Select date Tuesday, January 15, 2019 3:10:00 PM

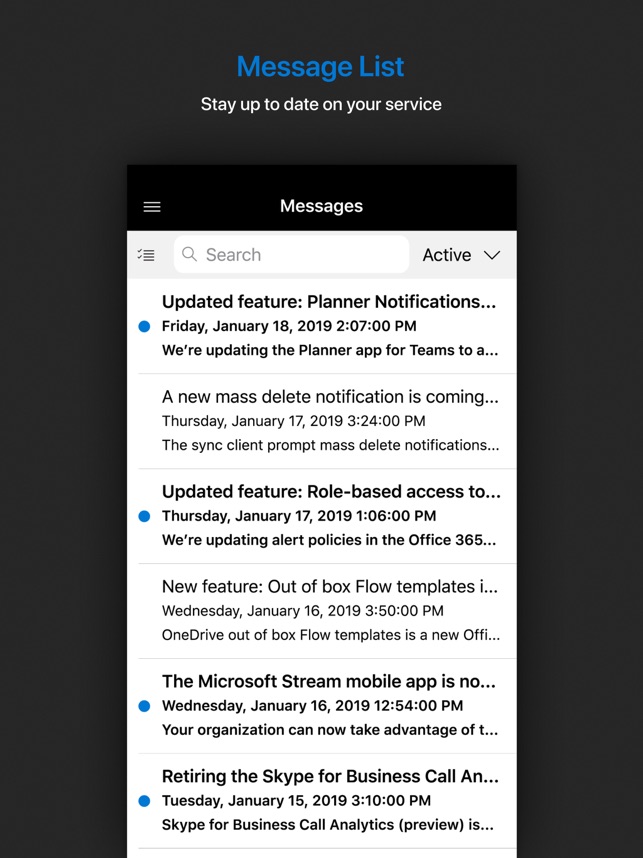[296, 801]
